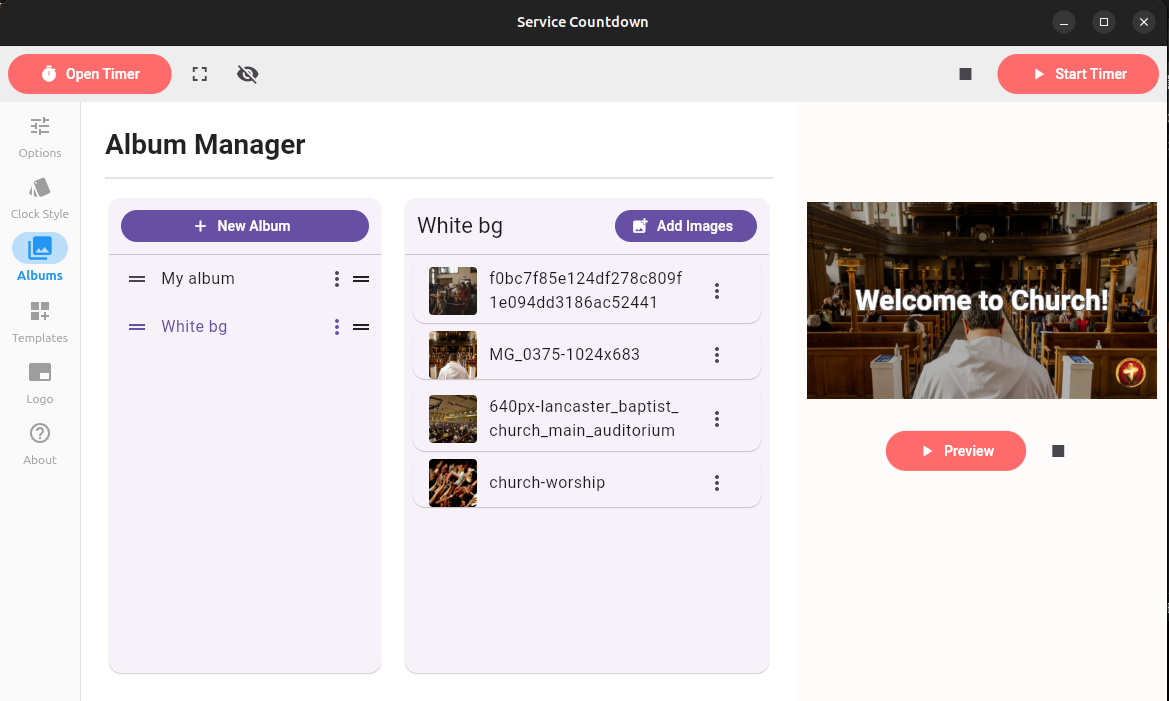Image resolution: width=1169 pixels, height=701 pixels.
Task: Toggle the hide-timer crossed eye icon
Action: click(248, 74)
